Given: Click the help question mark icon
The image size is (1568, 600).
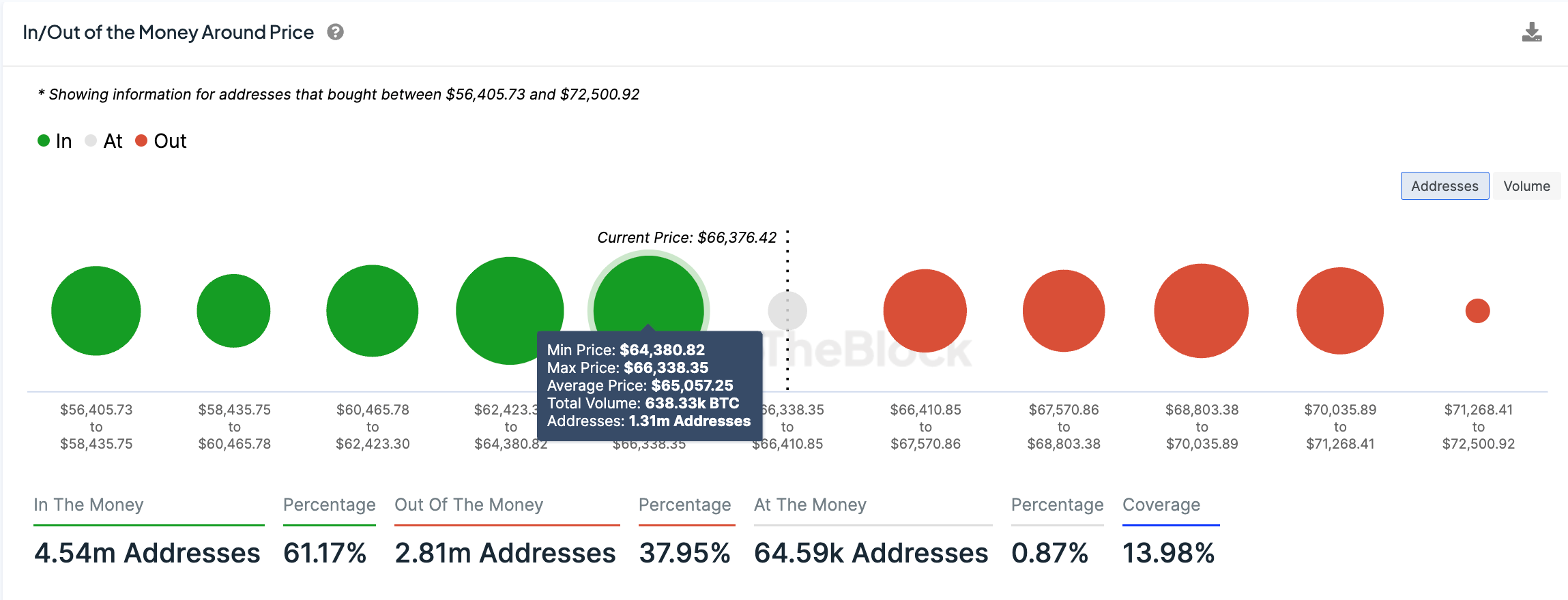Looking at the screenshot, I should [x=335, y=32].
